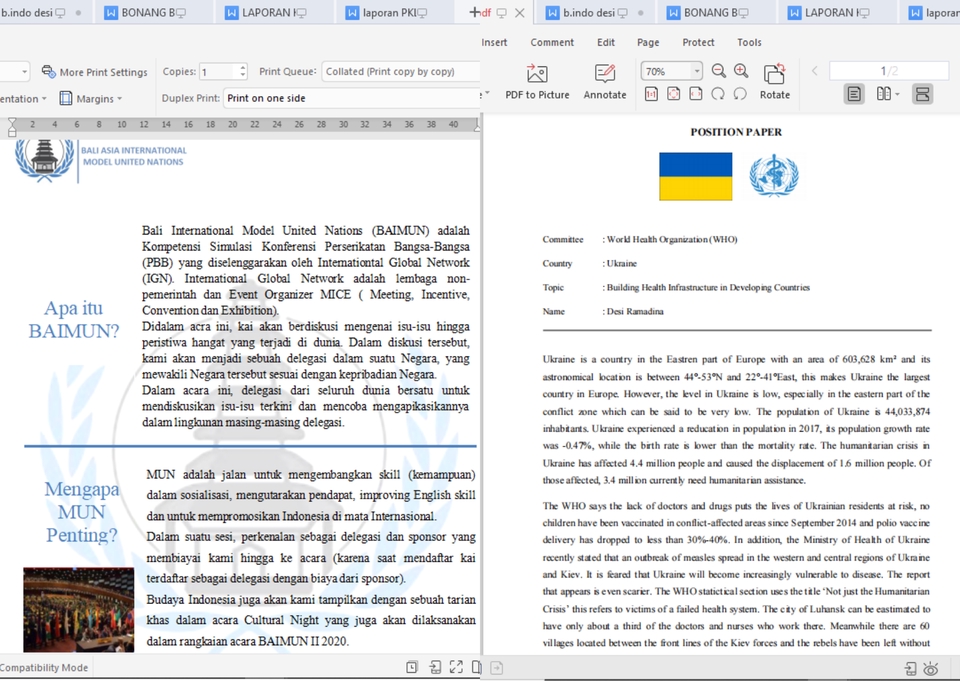Click the page number field showing 1/2
The image size is (960, 681).
[888, 71]
